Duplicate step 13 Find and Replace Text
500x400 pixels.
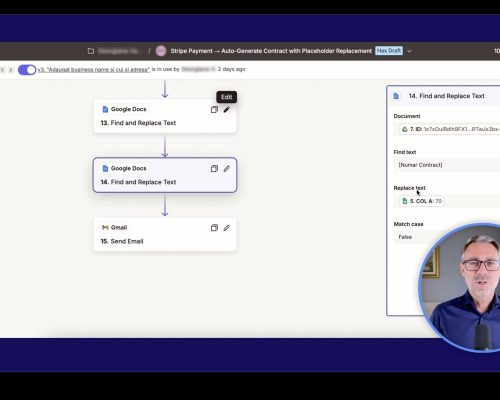coord(214,109)
